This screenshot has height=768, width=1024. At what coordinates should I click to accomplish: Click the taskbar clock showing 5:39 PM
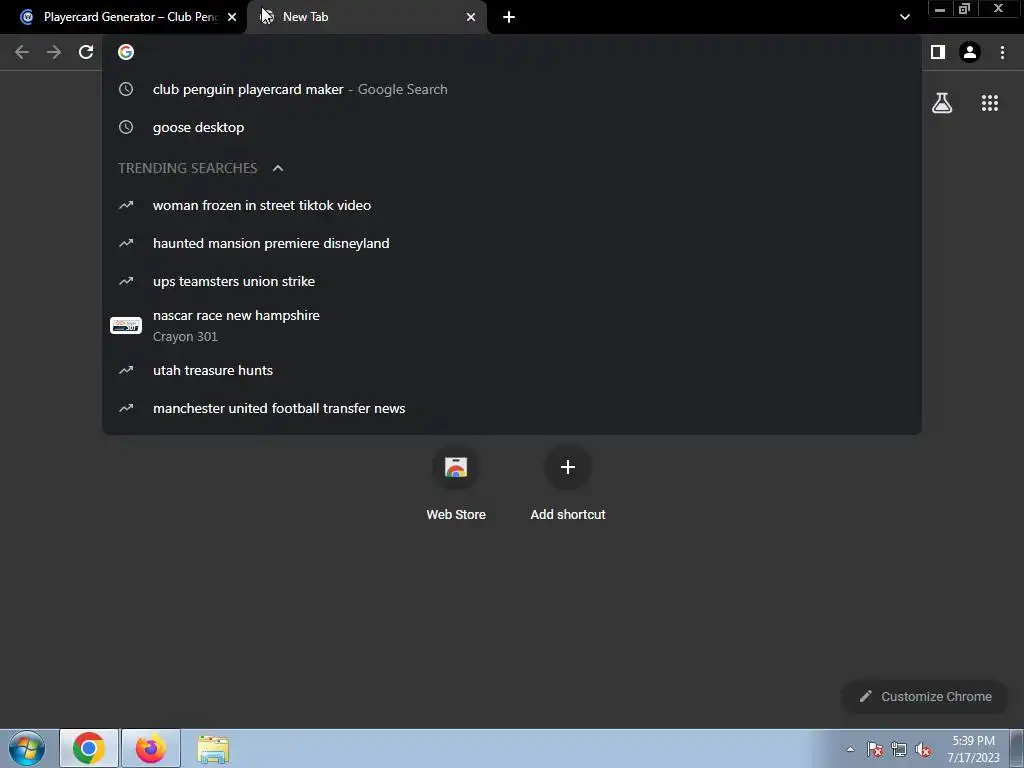(973, 749)
